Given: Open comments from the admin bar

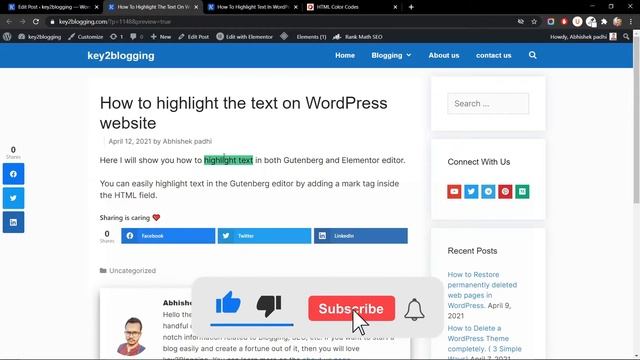Looking at the screenshot, I should [136, 37].
